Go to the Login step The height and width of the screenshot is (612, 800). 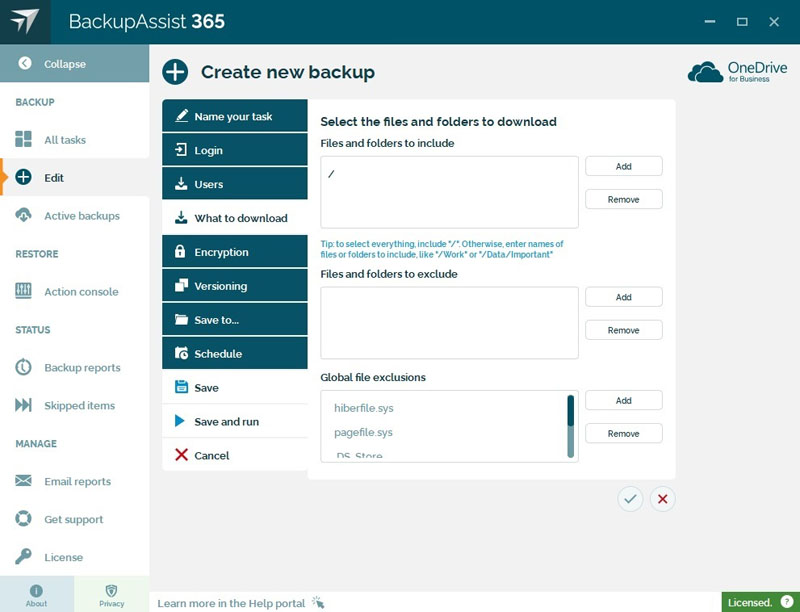tap(235, 150)
